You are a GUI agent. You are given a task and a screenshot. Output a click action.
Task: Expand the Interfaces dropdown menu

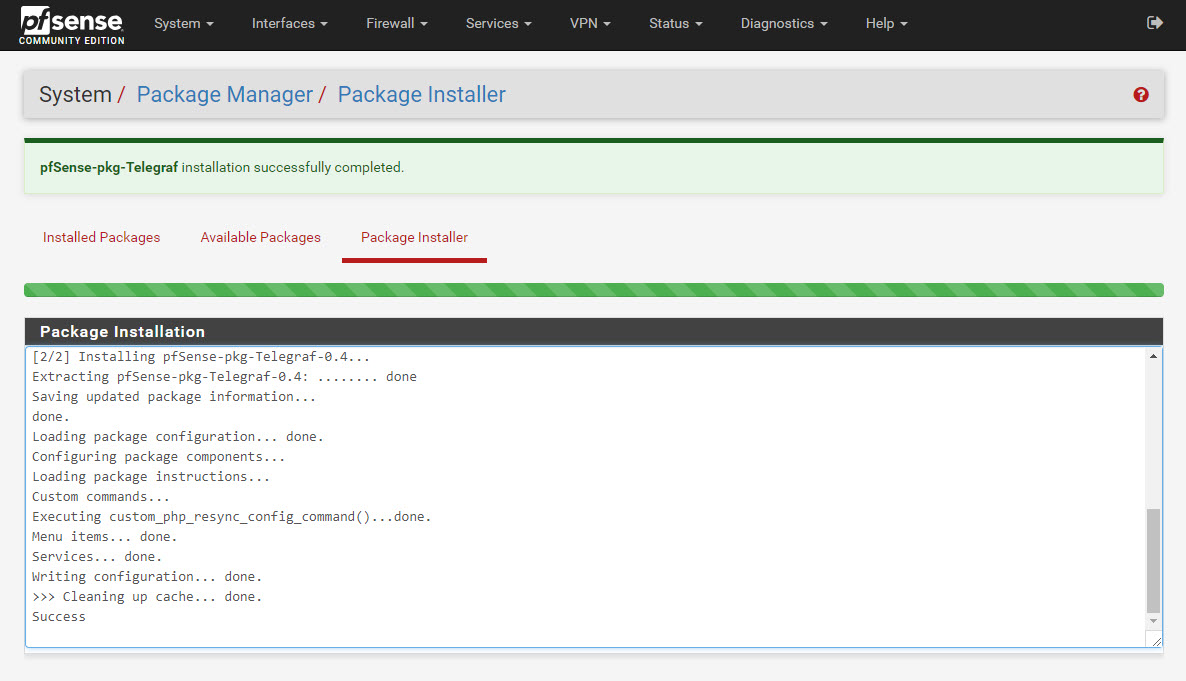tap(290, 23)
